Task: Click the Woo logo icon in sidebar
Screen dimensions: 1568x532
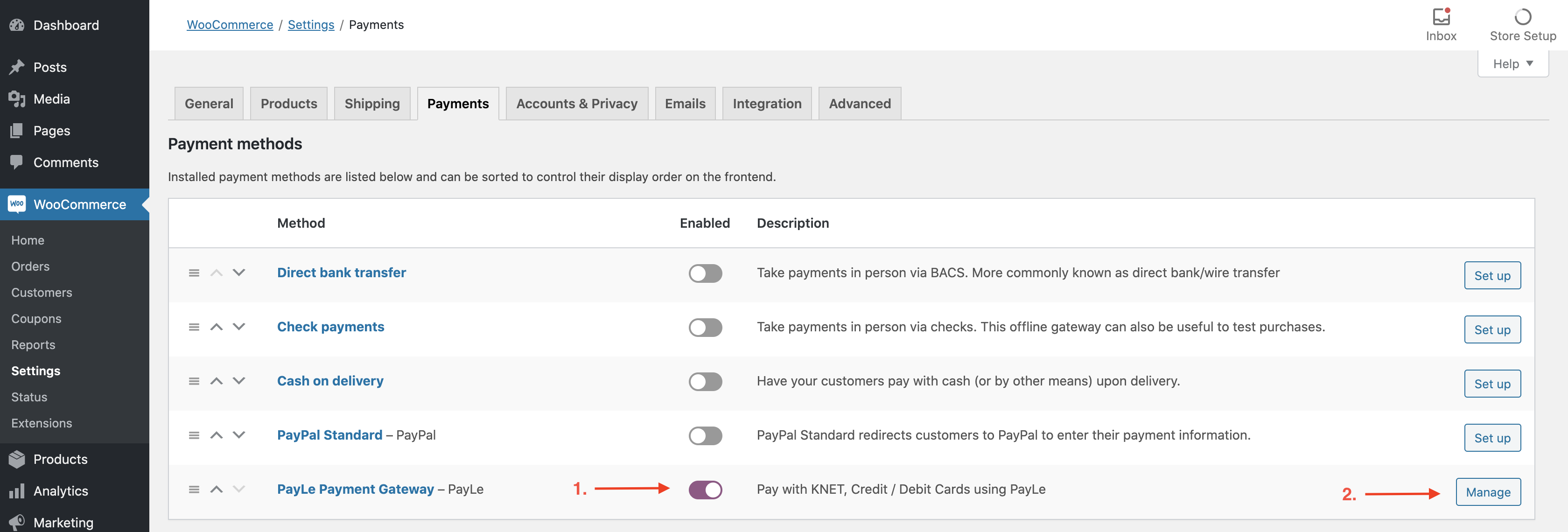Action: point(17,204)
